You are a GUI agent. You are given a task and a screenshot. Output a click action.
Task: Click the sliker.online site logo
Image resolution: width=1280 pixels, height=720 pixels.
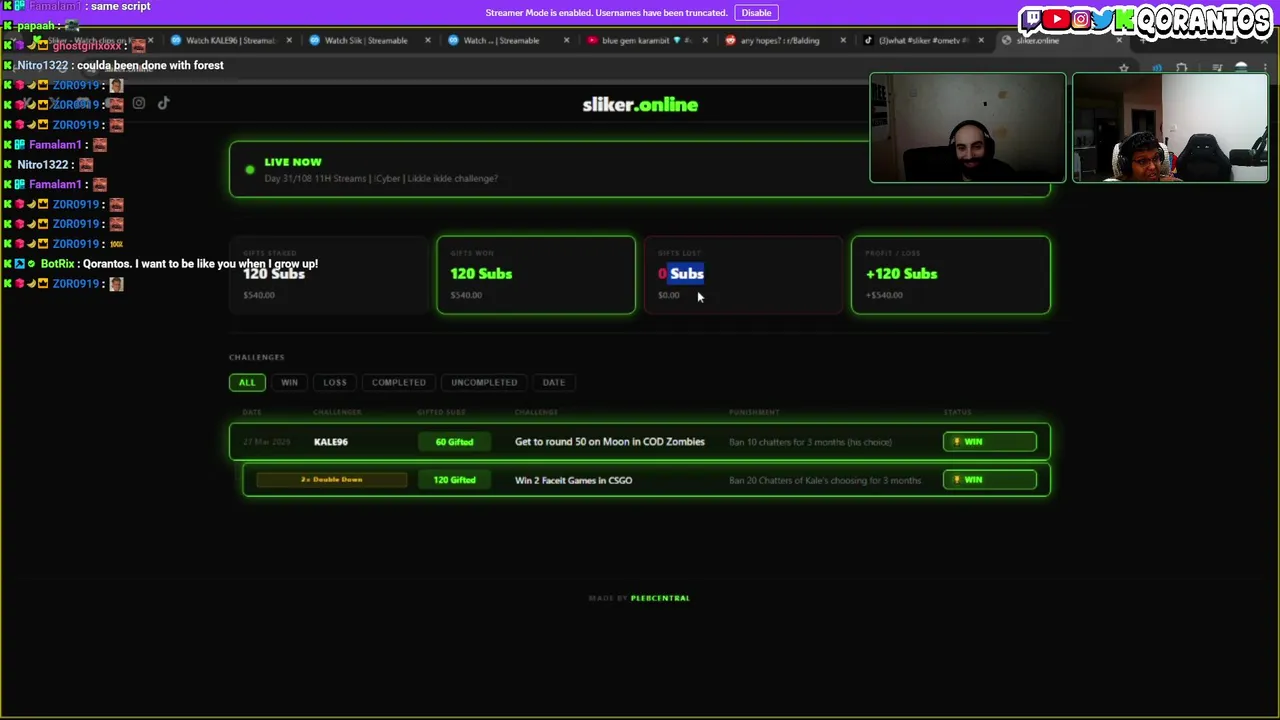point(640,105)
